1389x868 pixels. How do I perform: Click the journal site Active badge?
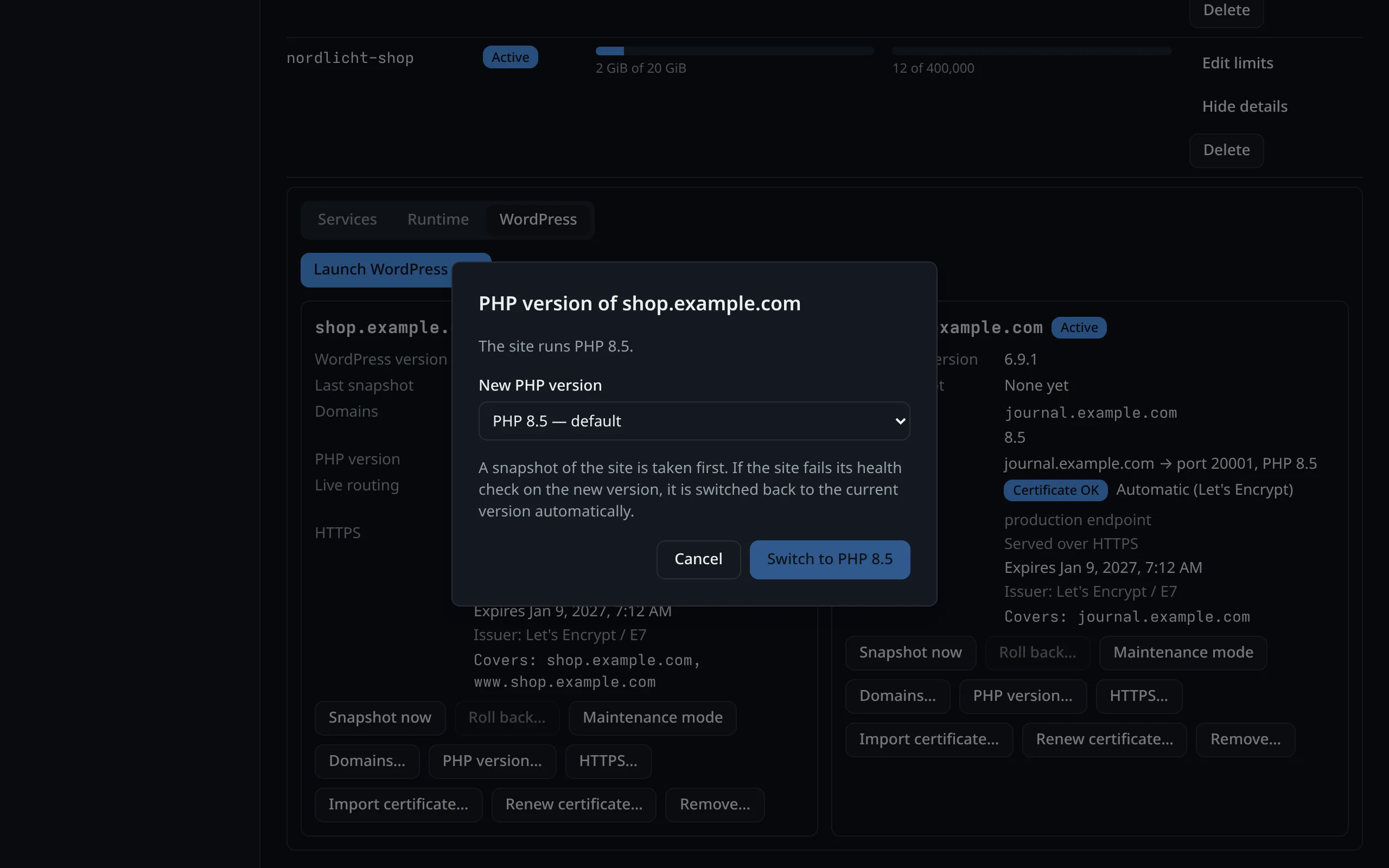click(x=1079, y=328)
